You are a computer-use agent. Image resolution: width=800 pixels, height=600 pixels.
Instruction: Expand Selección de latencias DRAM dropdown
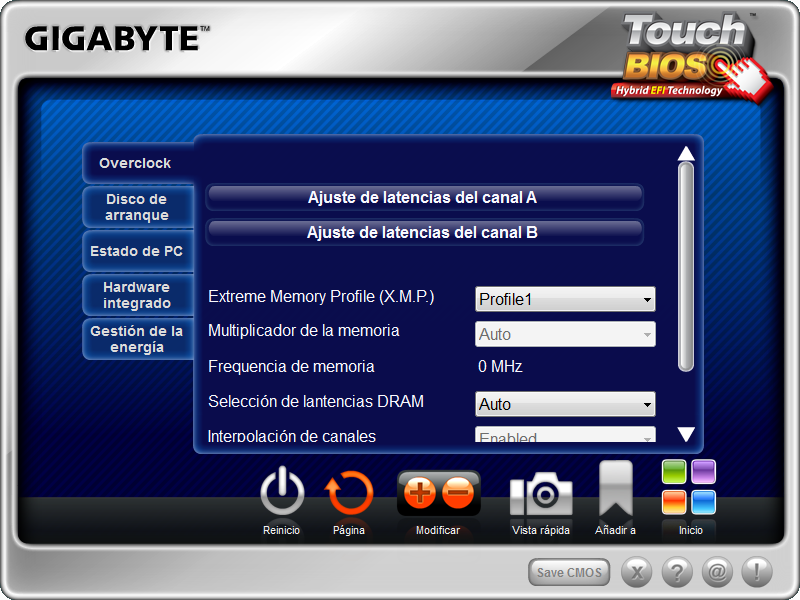point(565,405)
